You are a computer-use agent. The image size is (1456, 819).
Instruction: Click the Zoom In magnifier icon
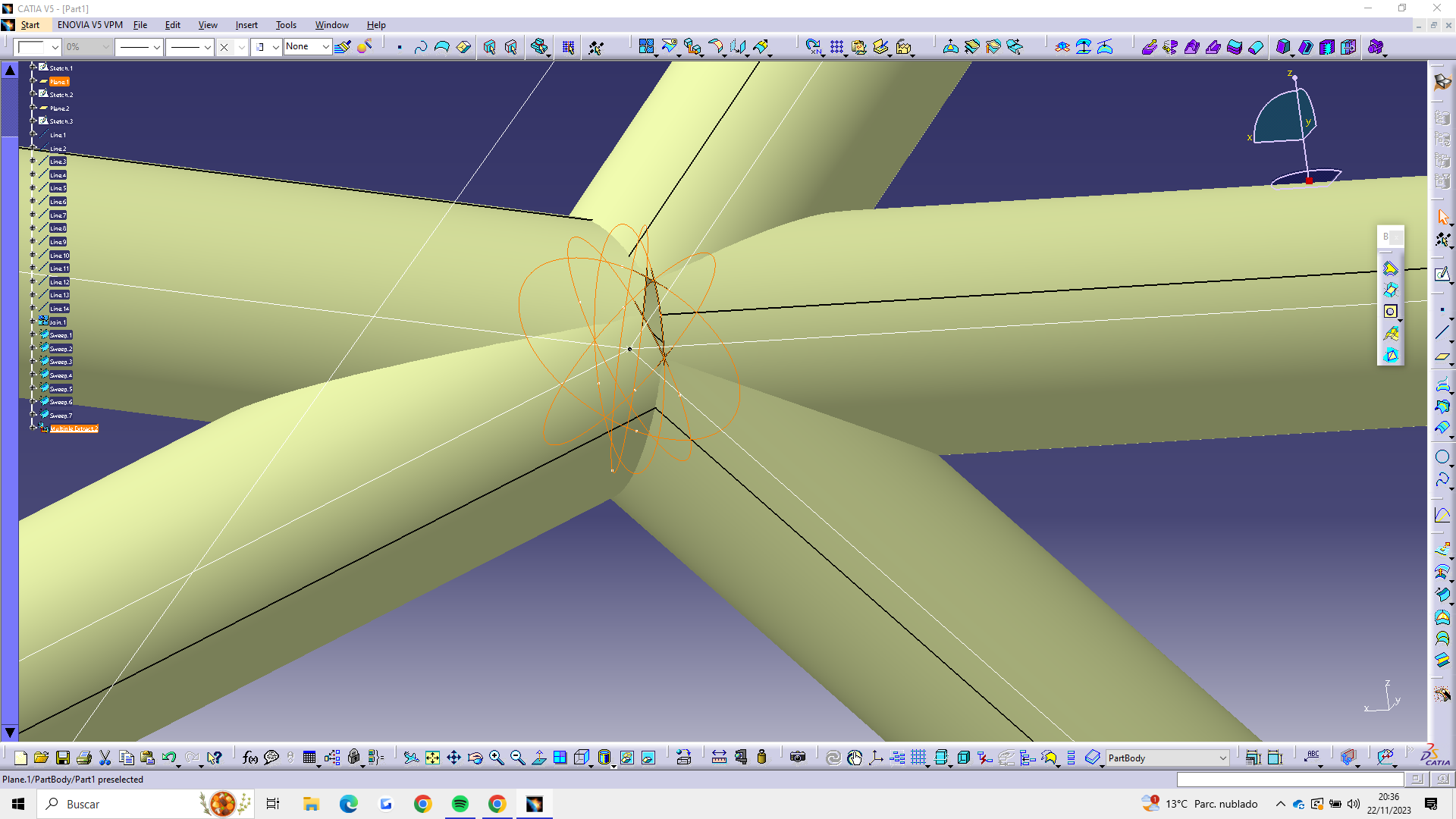(x=497, y=758)
